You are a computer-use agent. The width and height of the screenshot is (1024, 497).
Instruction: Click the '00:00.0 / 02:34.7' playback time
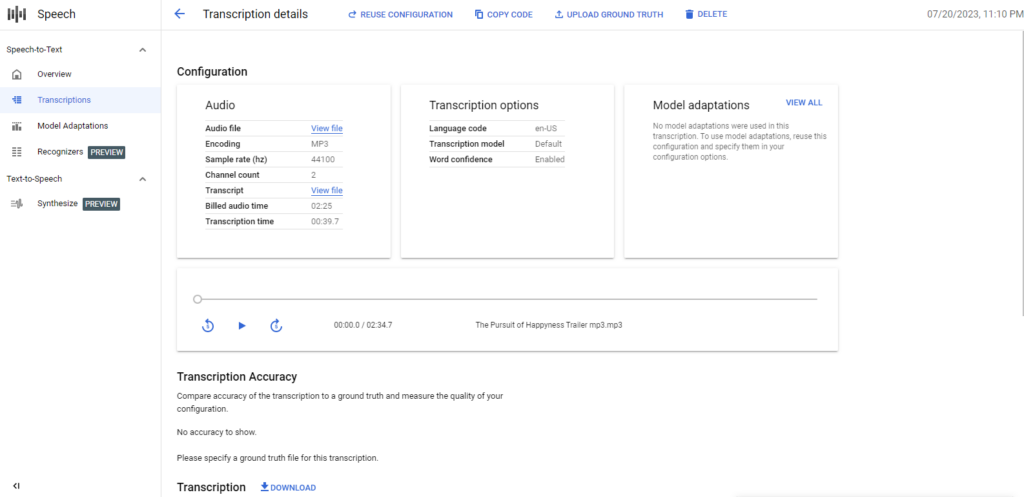[x=363, y=325]
